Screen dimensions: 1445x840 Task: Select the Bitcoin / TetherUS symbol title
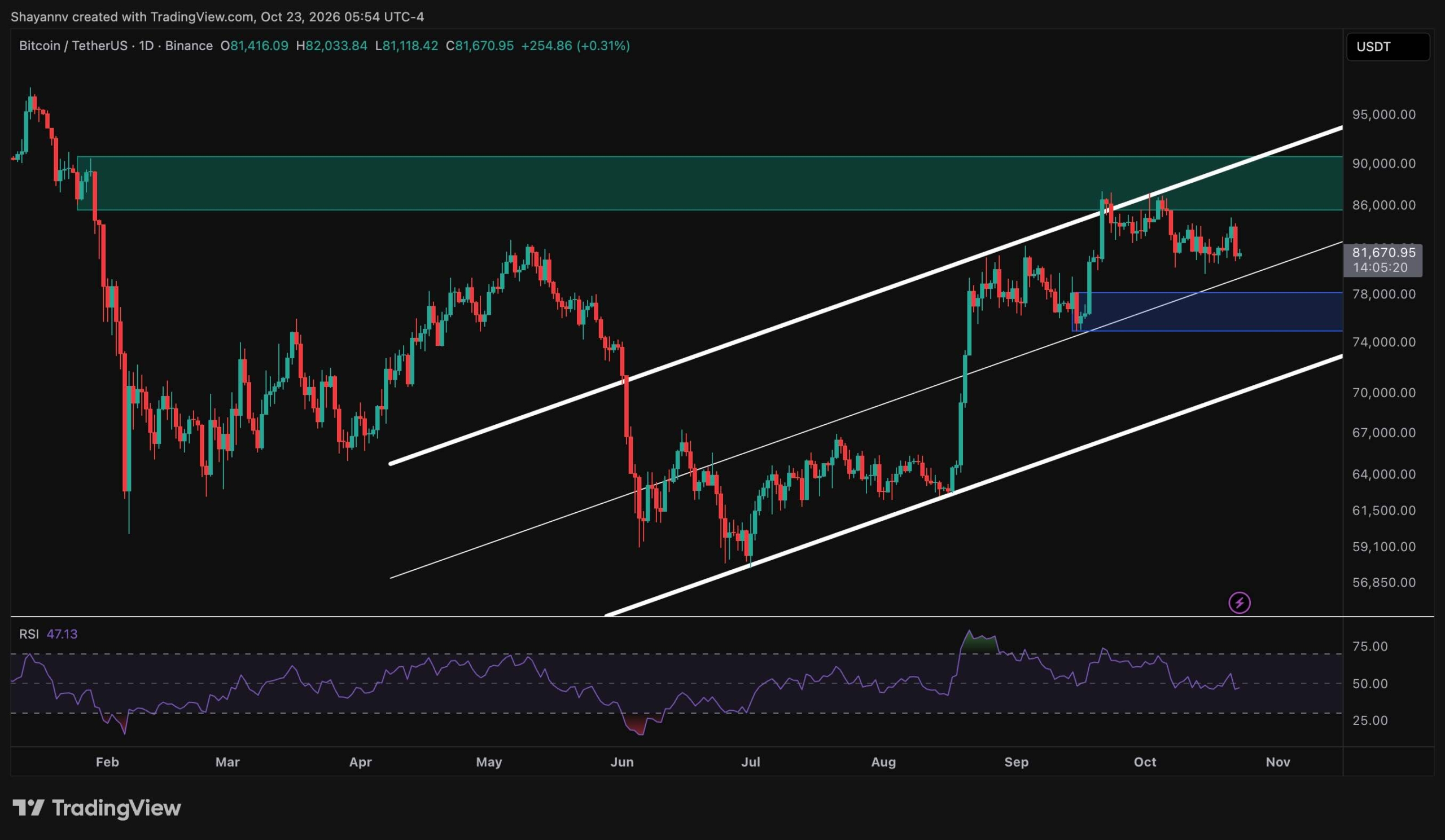pos(73,46)
